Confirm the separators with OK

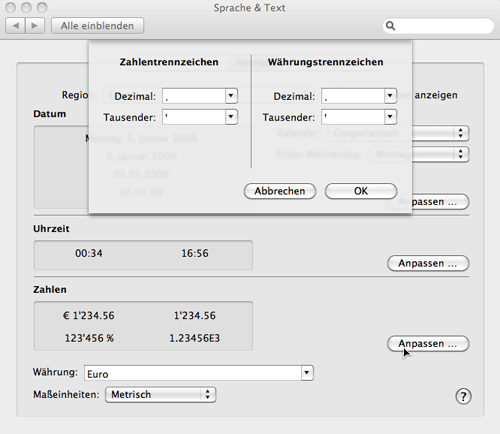point(361,191)
